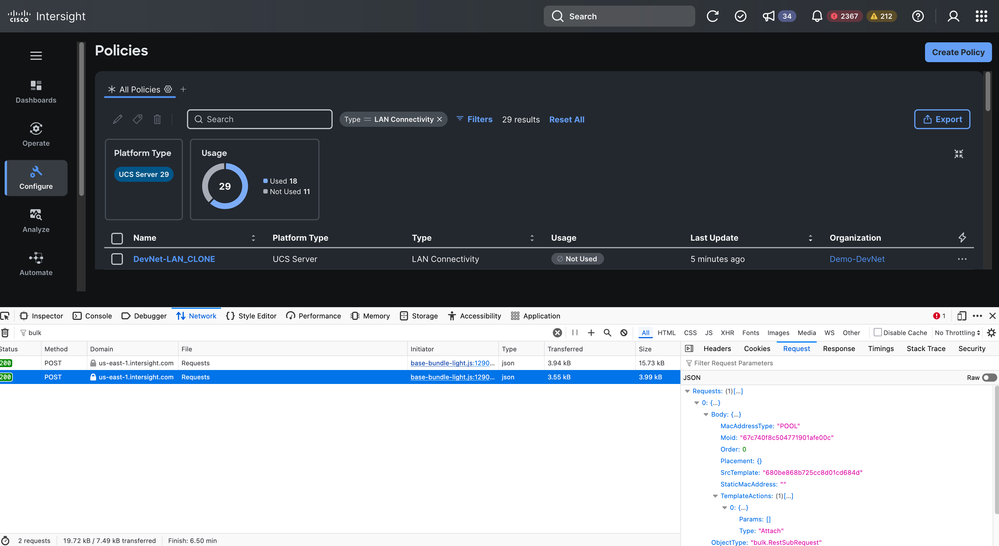Click the Reset All link
This screenshot has width=999, height=546.
[566, 120]
